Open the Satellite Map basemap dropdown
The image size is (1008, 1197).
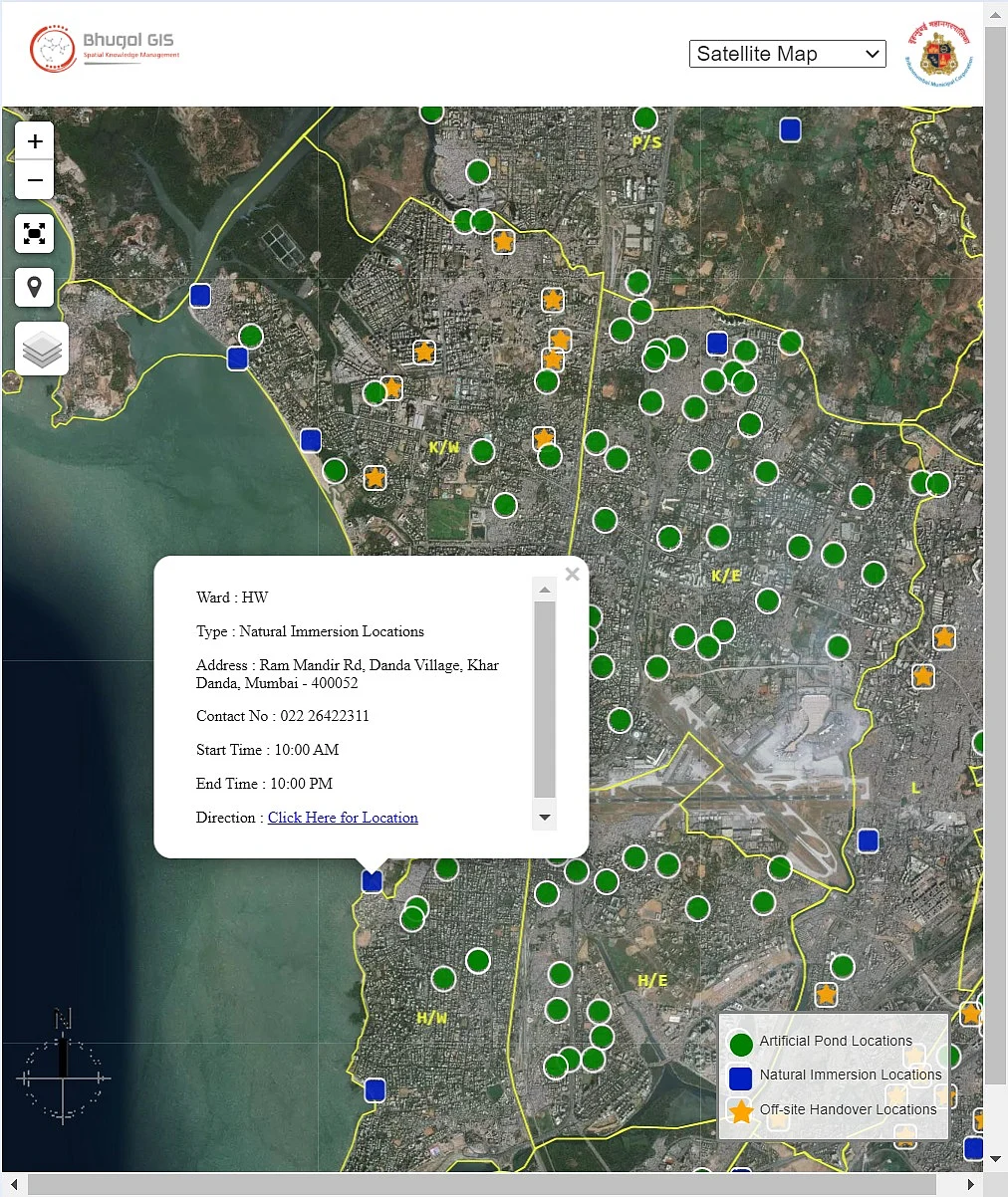point(788,54)
